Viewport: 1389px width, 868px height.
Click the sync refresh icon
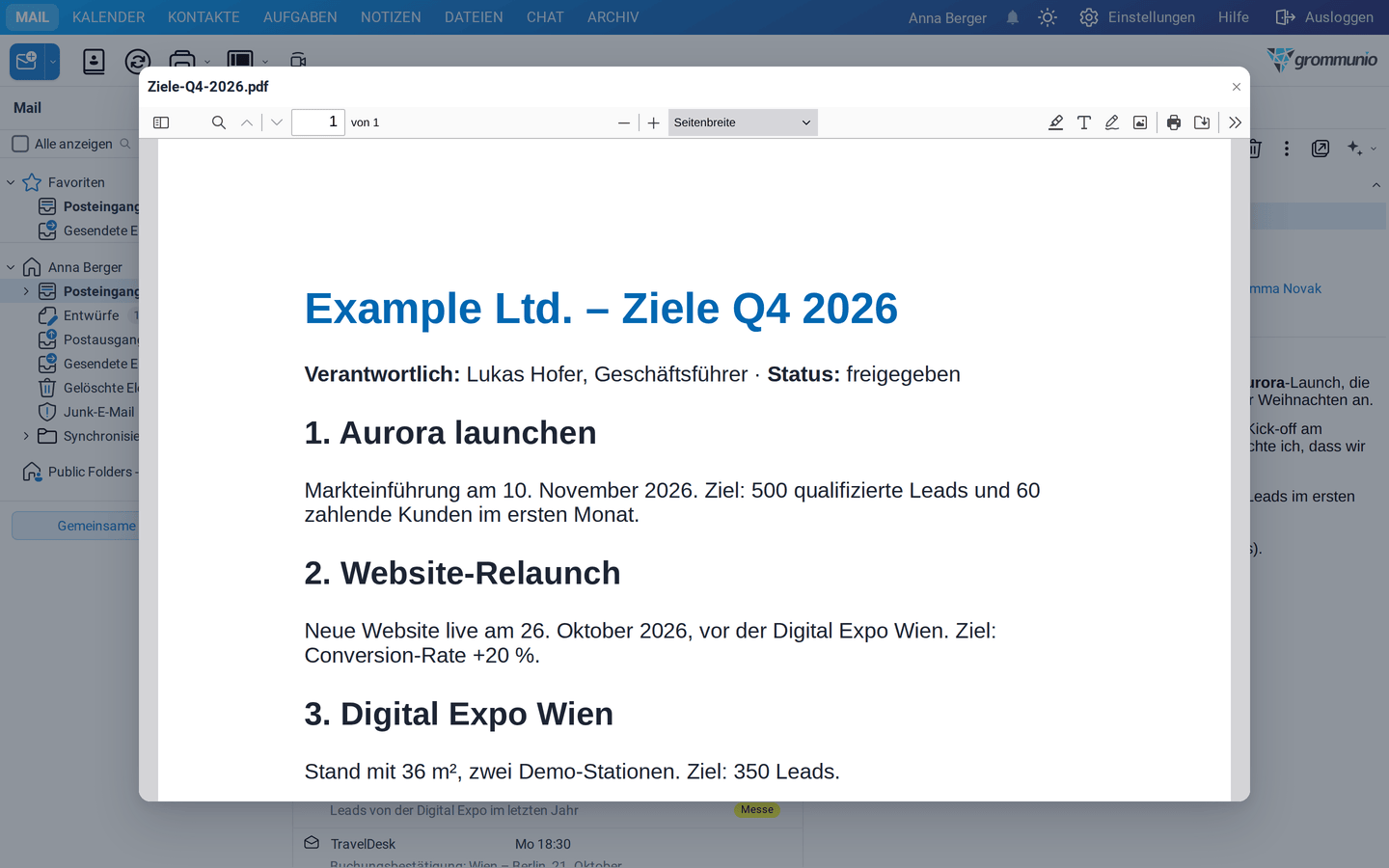click(138, 62)
